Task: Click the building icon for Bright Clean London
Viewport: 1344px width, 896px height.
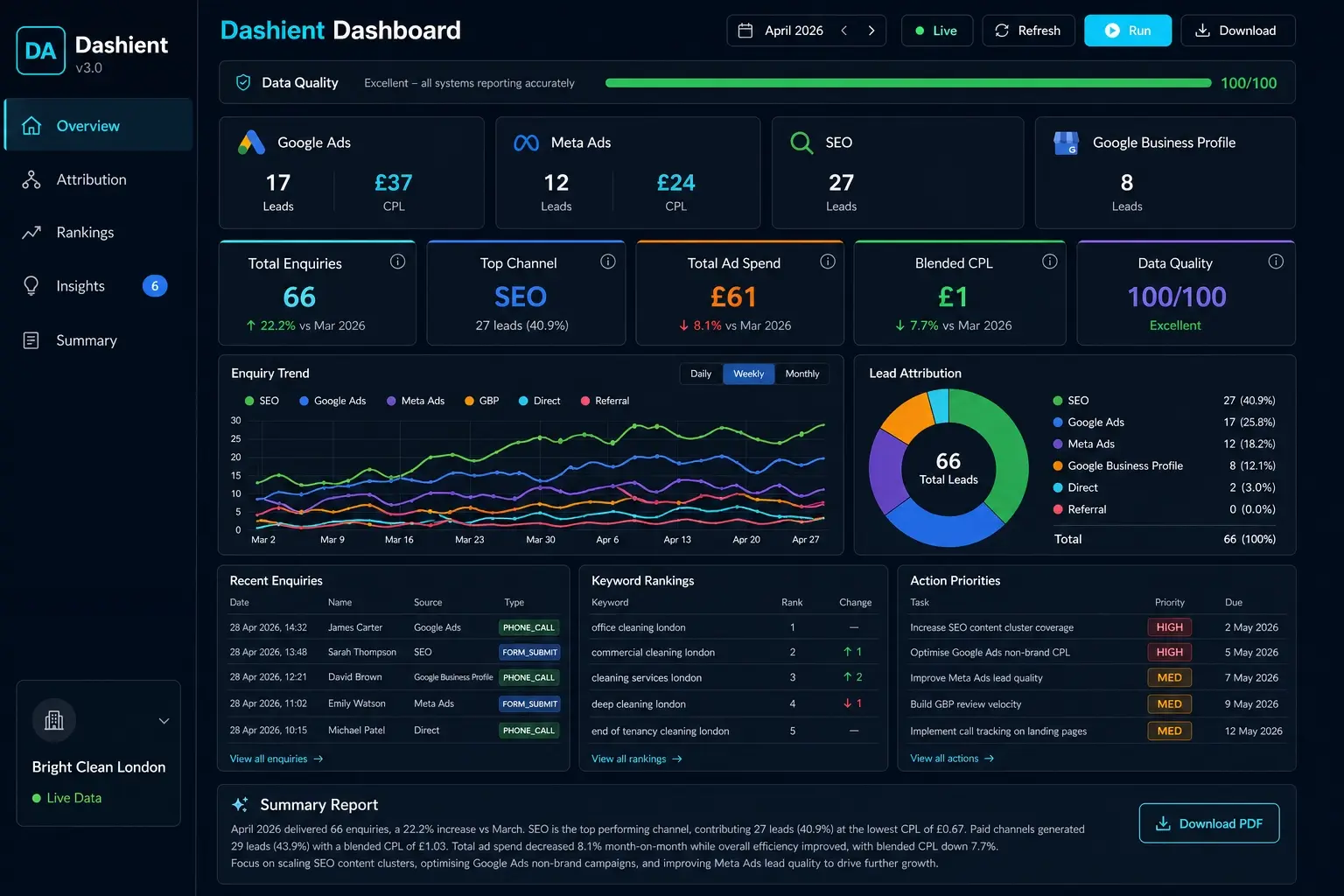Action: coord(54,720)
